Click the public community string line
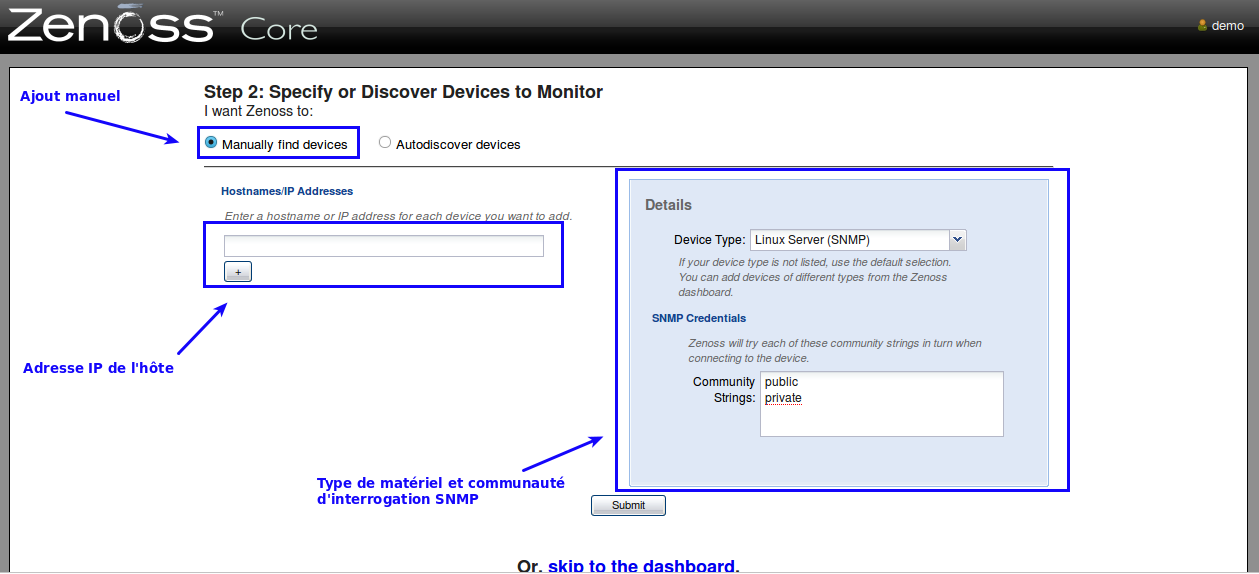Image resolution: width=1259 pixels, height=574 pixels. coord(782,382)
